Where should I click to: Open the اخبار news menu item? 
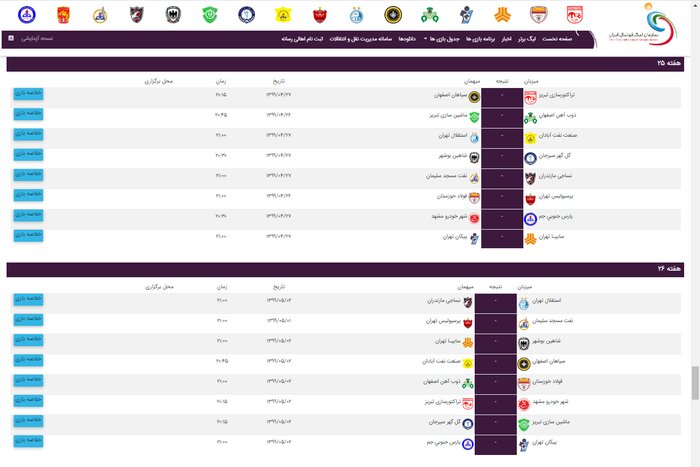[506, 39]
